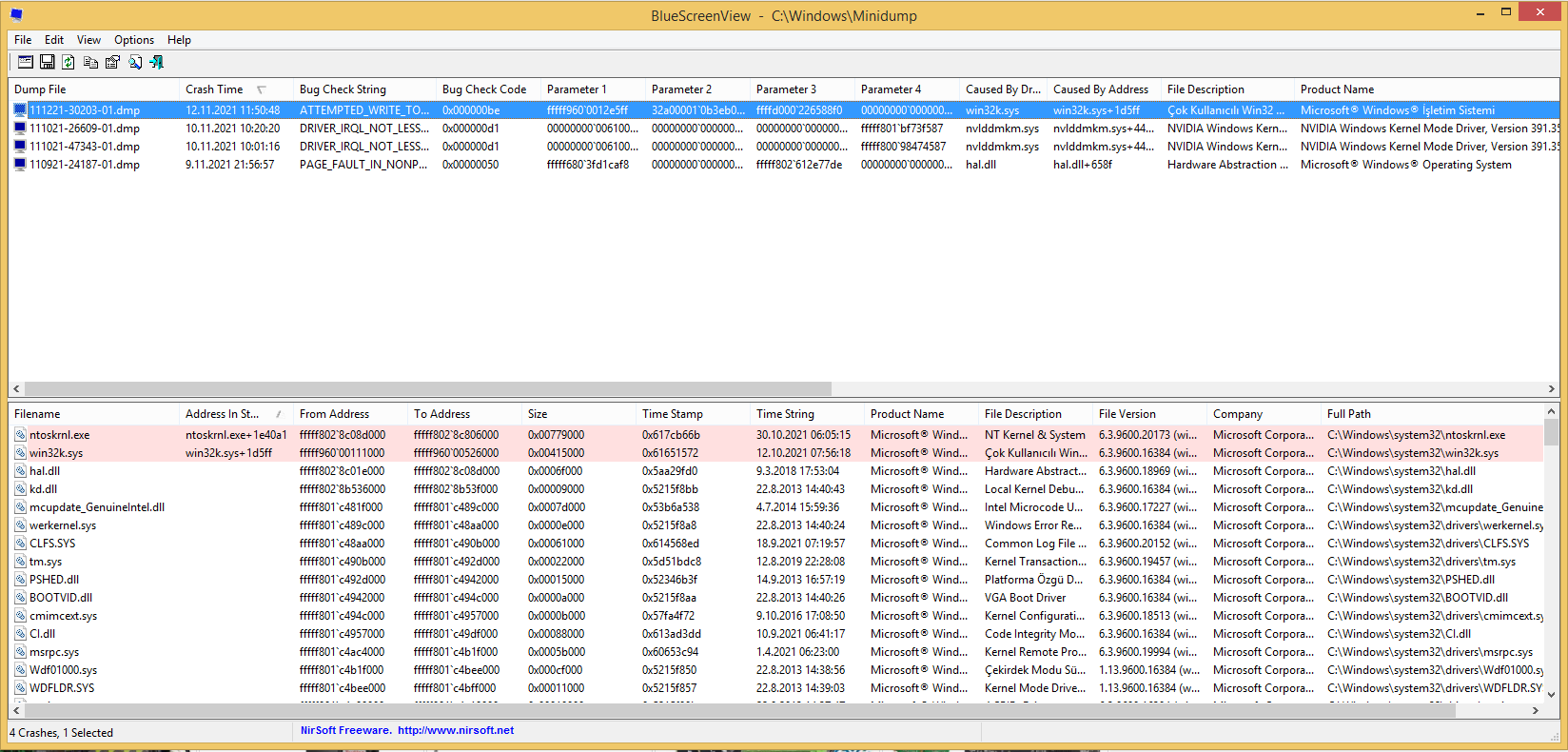Click the icon beside 111021-47343-01.dmp
This screenshot has width=1568, height=752.
pyautogui.click(x=20, y=147)
